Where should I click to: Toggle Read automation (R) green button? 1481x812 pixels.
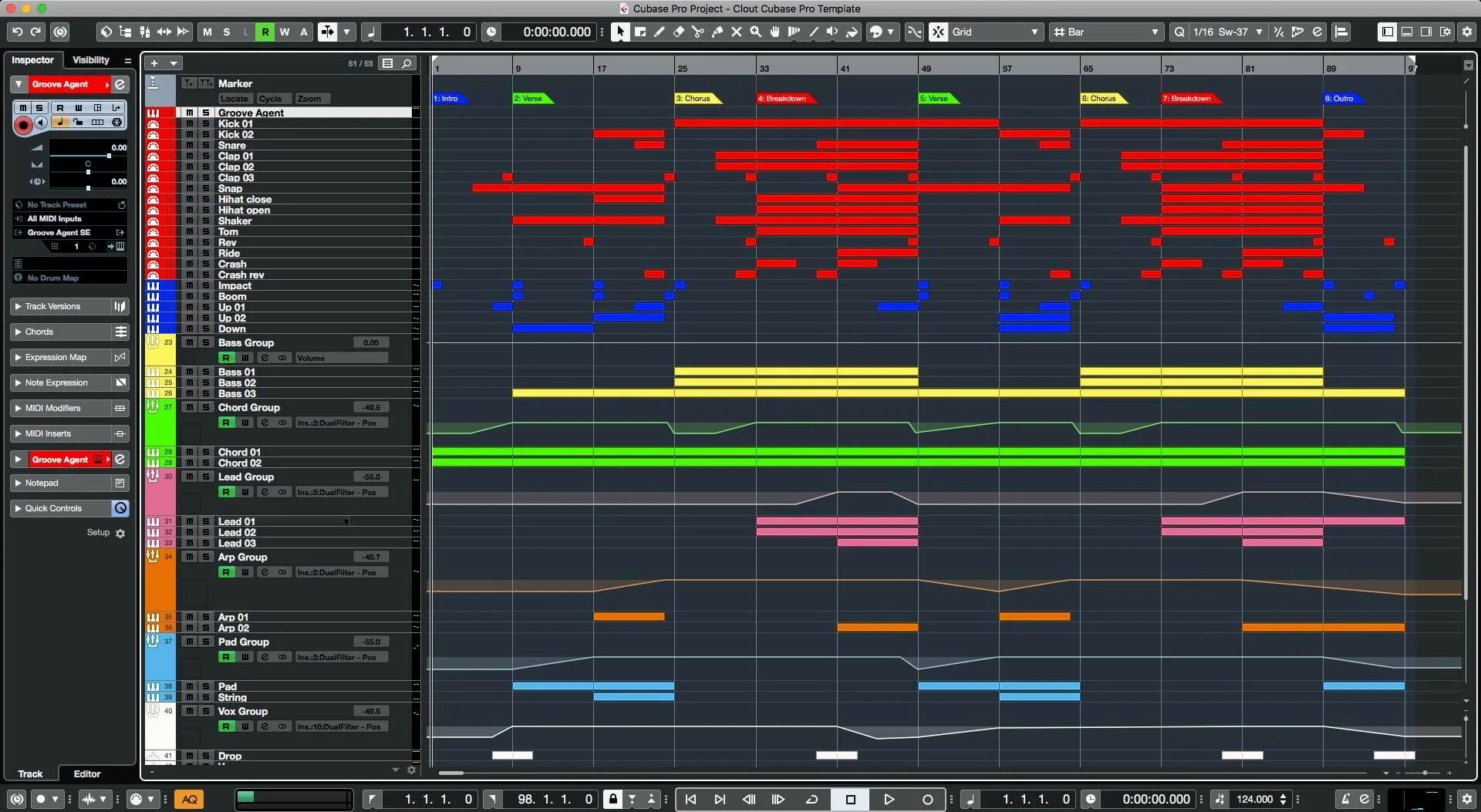point(265,32)
